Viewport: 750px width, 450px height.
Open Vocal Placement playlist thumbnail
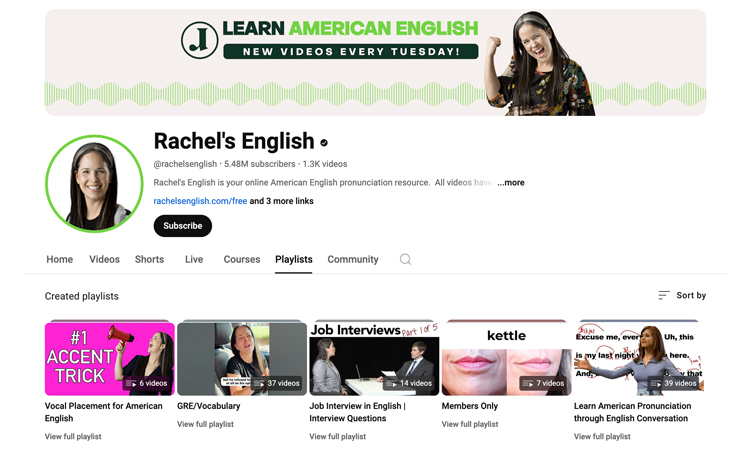click(110, 358)
